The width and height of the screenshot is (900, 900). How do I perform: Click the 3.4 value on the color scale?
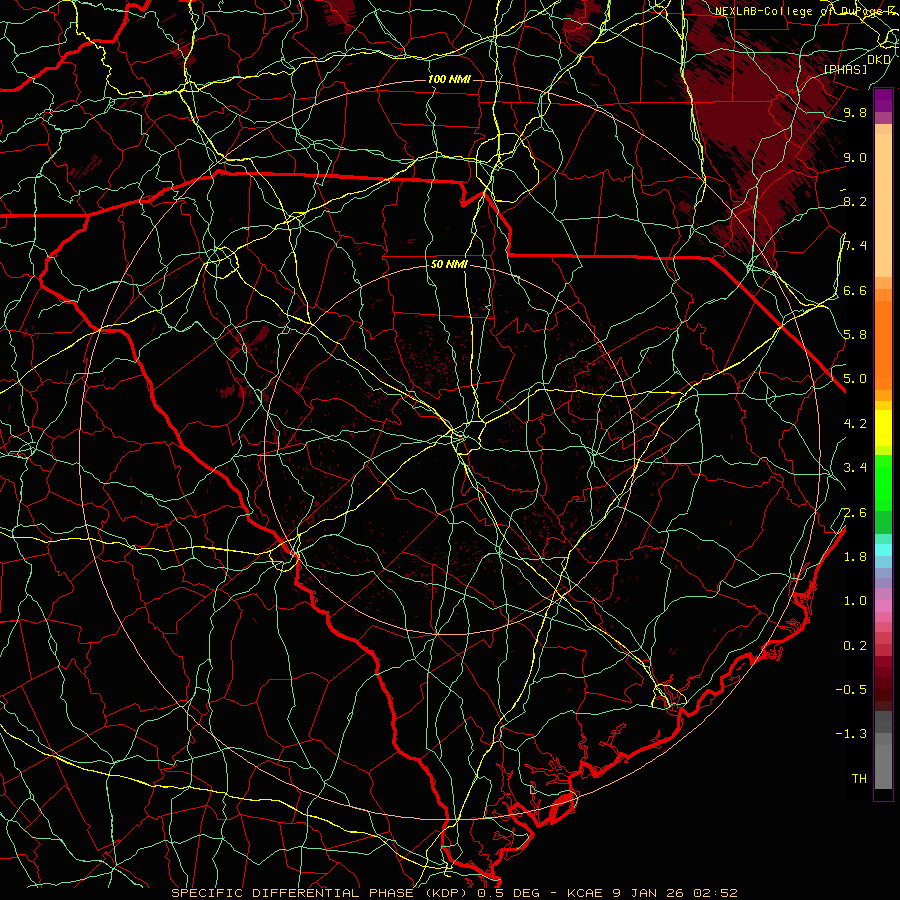855,467
